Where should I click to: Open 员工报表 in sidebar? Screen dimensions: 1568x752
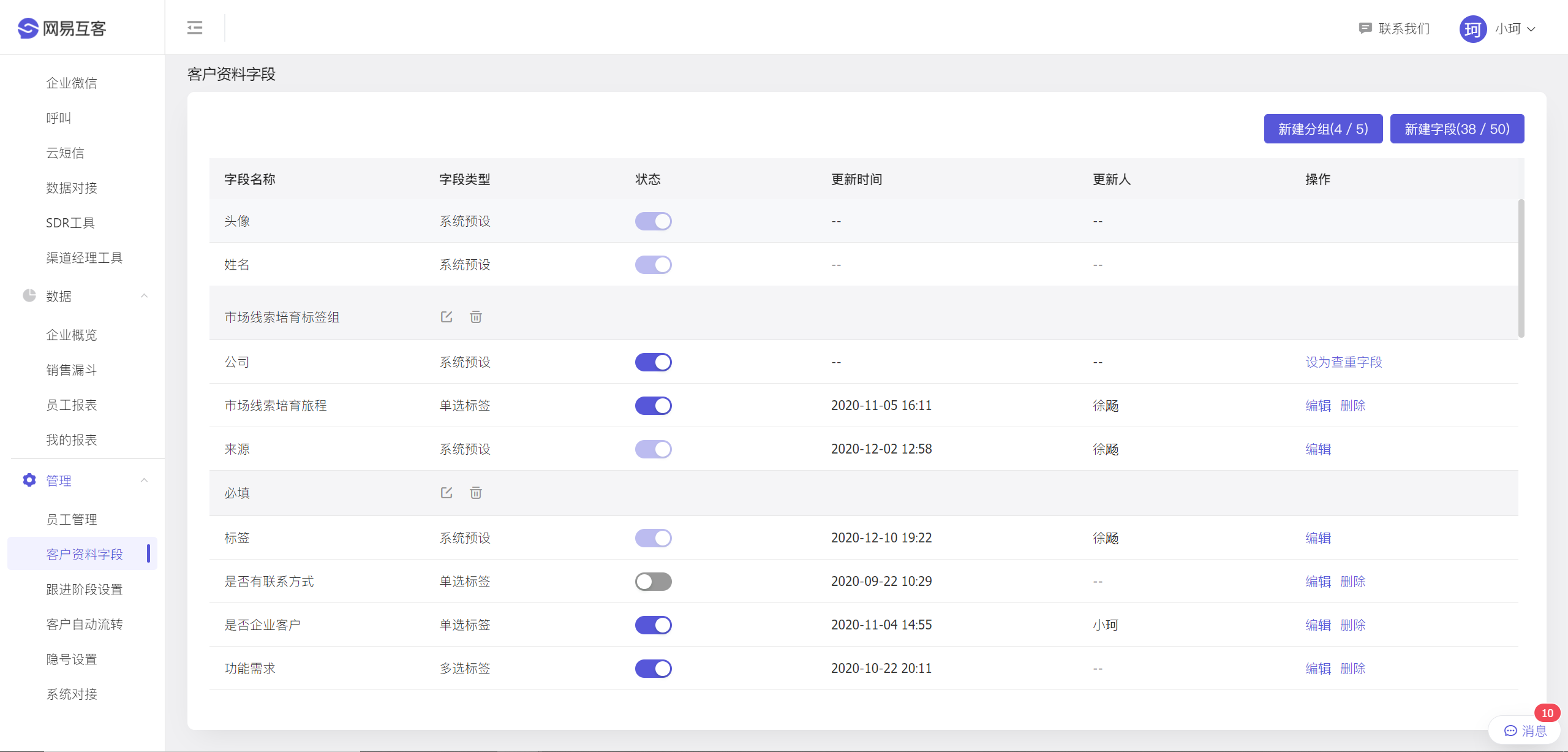(x=72, y=404)
